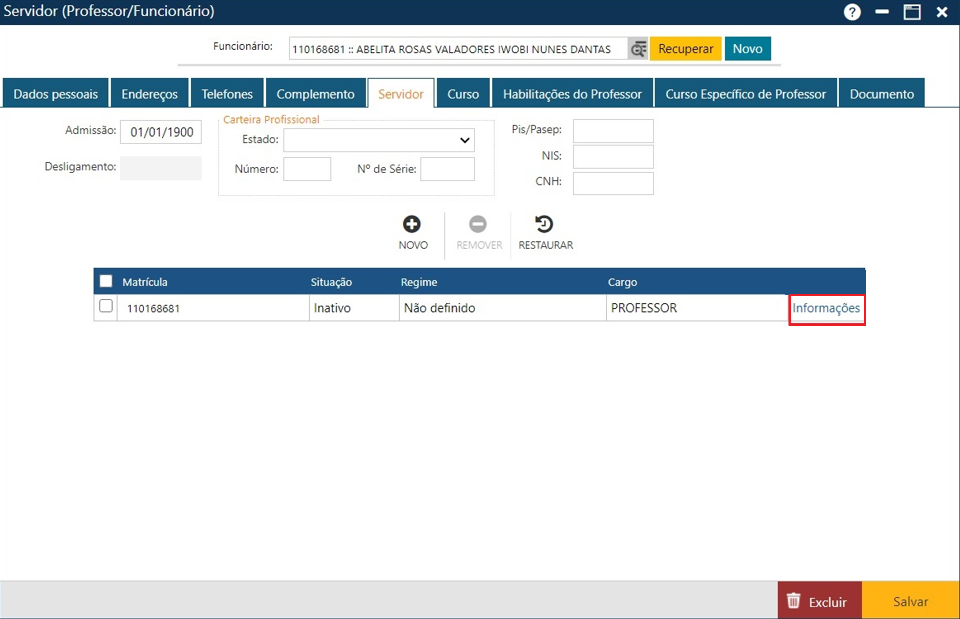Switch to the Dados pessoais tab
This screenshot has width=960, height=619.
[x=56, y=94]
